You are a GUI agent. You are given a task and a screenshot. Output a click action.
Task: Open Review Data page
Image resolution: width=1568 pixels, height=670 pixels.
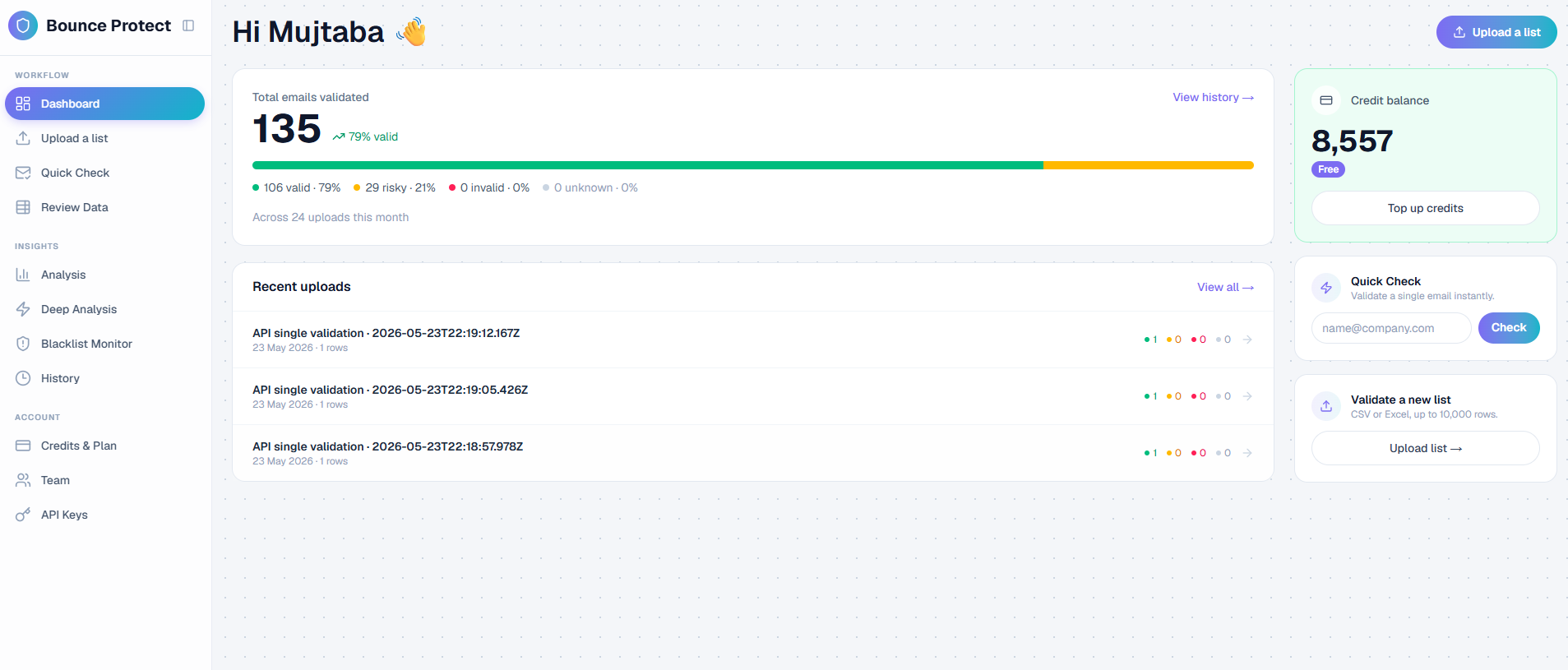[x=104, y=207]
